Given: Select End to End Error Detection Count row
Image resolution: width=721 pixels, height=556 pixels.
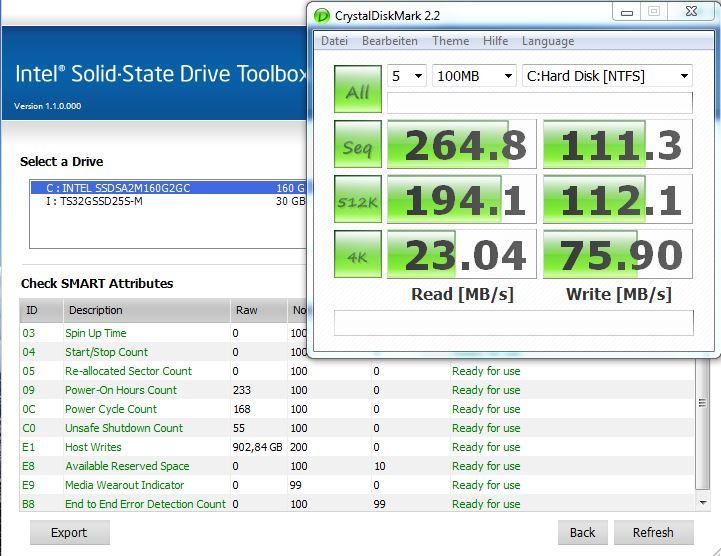Looking at the screenshot, I should tap(357, 504).
